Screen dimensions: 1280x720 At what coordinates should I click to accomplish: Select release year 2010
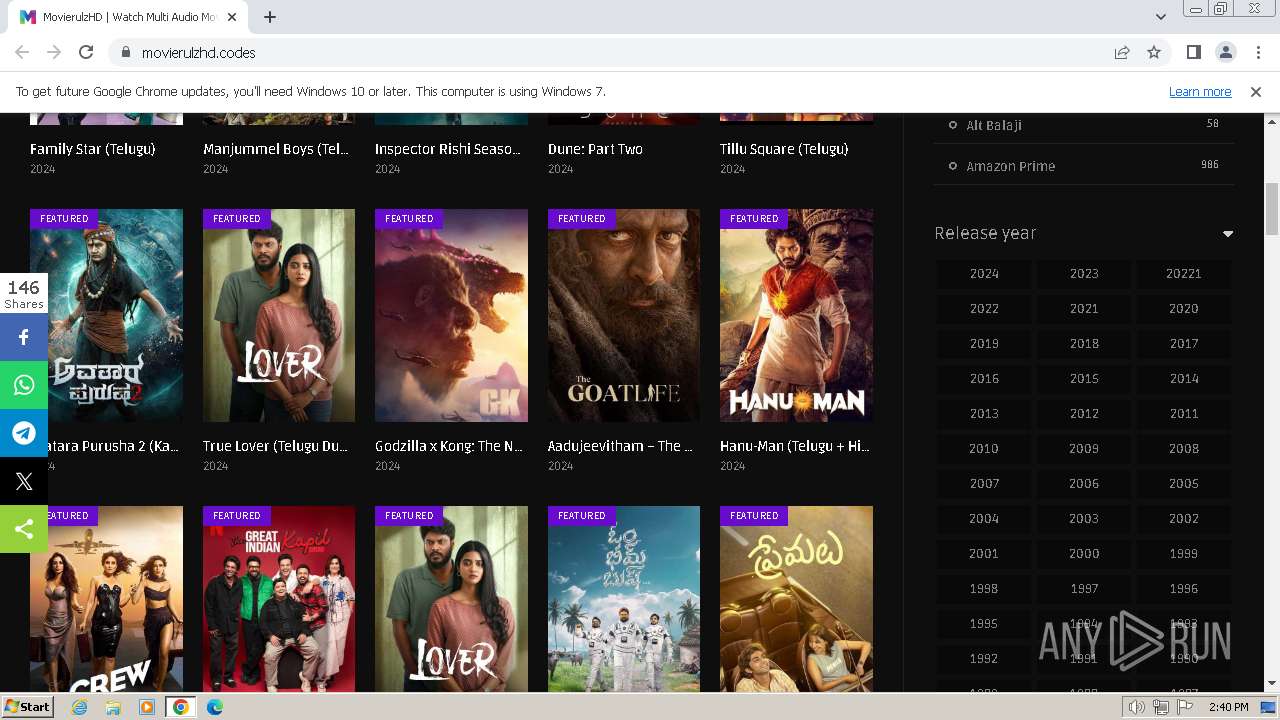coord(984,448)
